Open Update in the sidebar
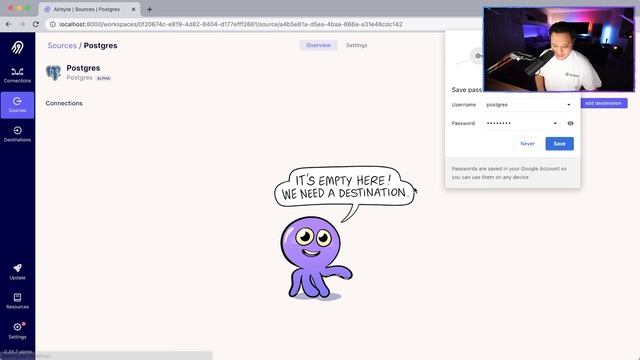 pos(17,272)
